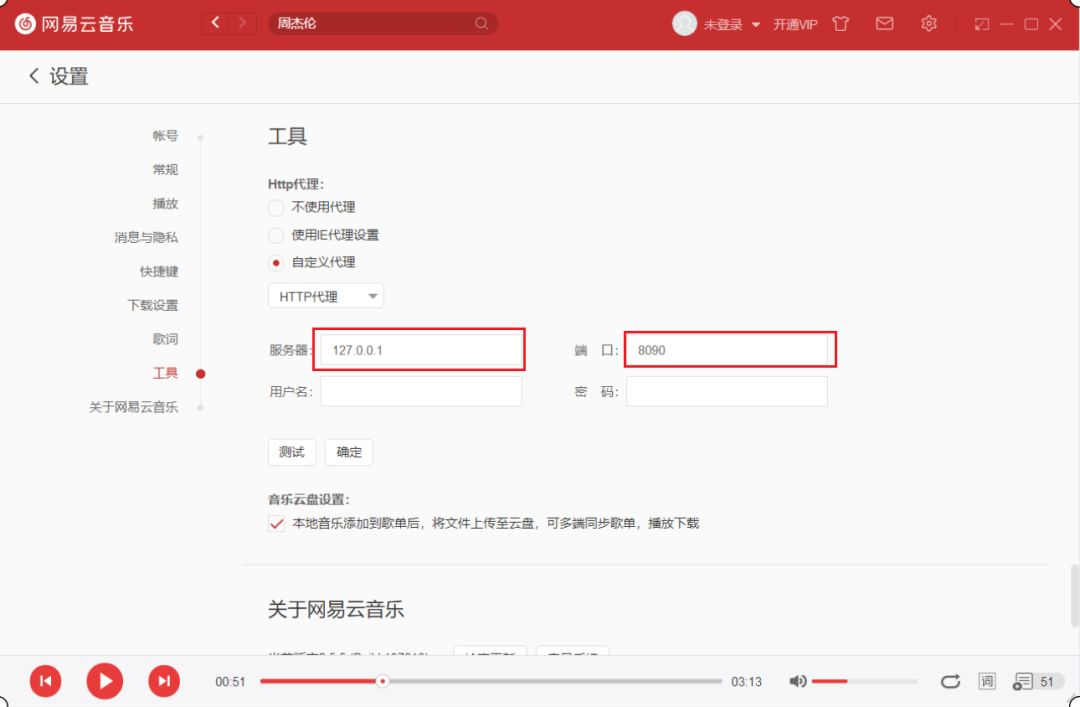Switch to mini mode icon

click(x=982, y=24)
